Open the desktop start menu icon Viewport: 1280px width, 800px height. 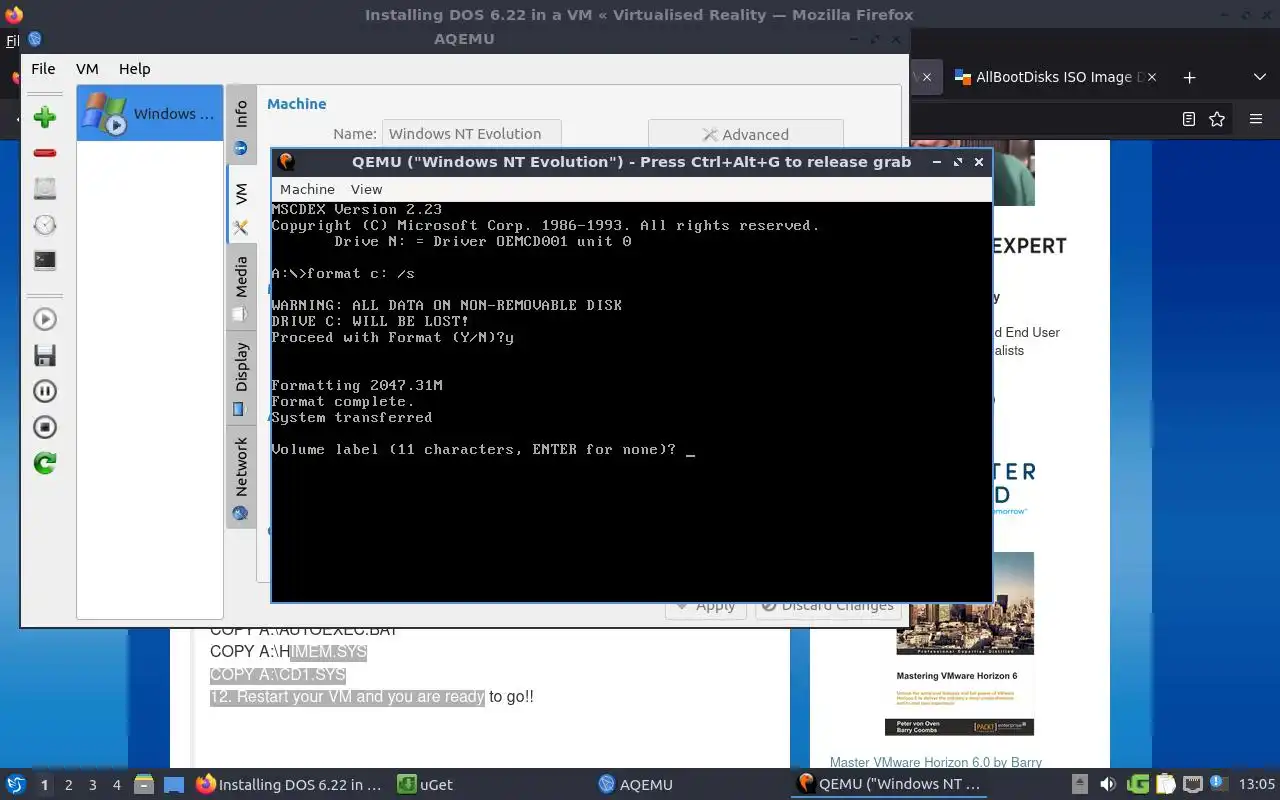16,785
